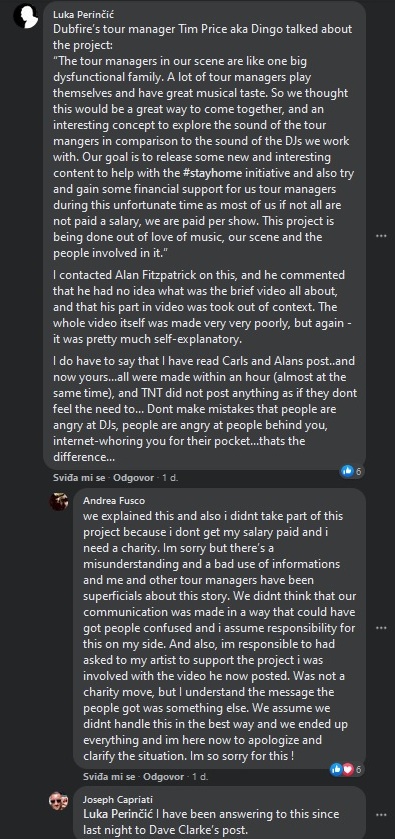Open options menu for Andrea Fusco's reply
395x839 pixels.
coord(381,628)
